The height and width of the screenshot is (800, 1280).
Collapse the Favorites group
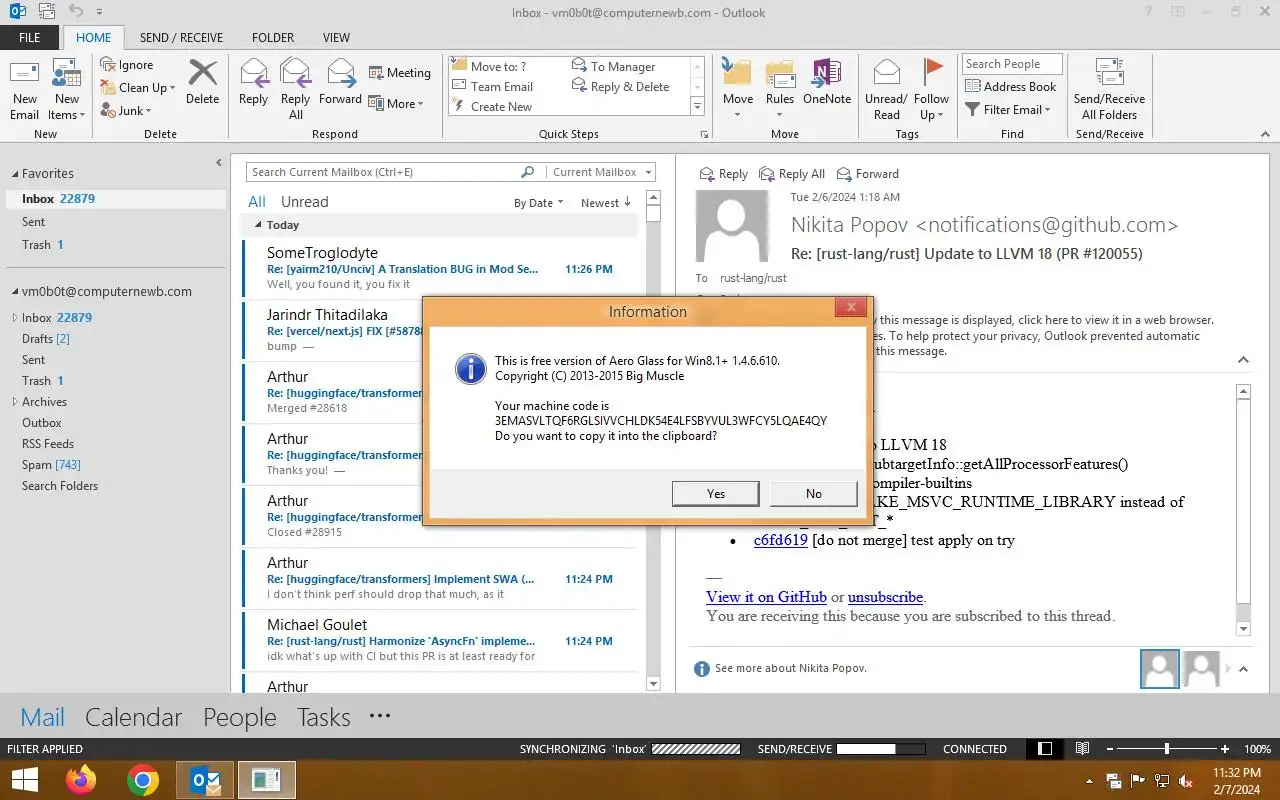(x=14, y=174)
